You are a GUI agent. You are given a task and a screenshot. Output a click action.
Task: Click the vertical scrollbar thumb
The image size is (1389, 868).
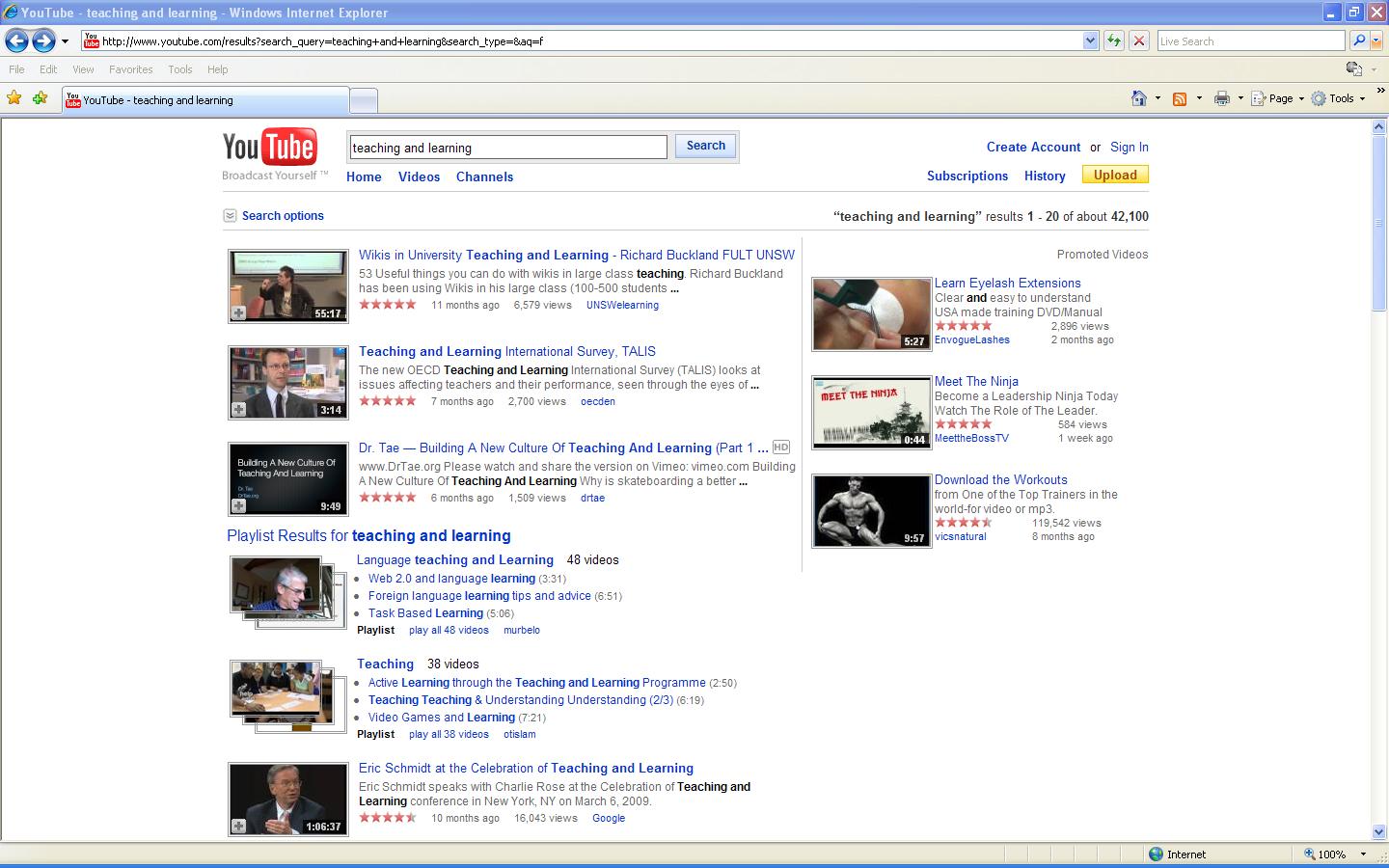point(1379,223)
